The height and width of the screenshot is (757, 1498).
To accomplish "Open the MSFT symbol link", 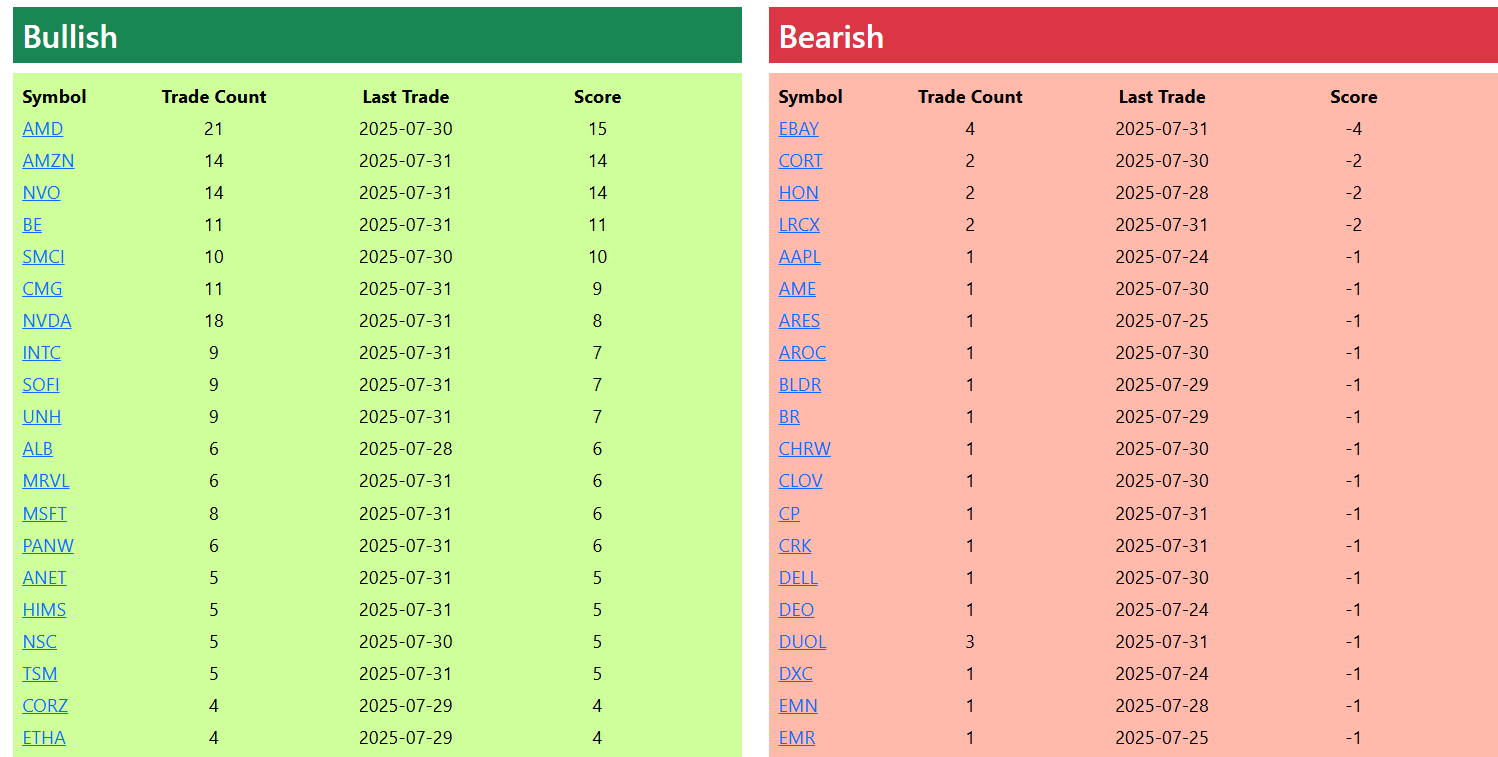I will 45,514.
